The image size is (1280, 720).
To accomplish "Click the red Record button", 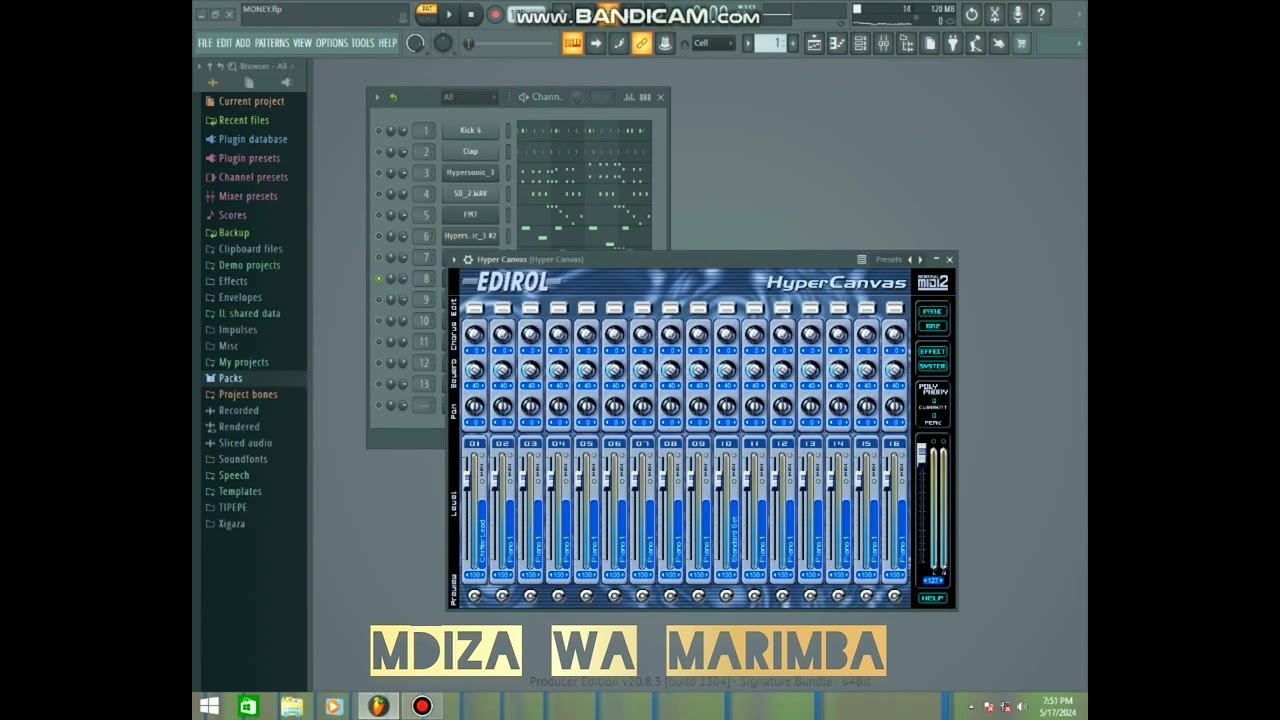I will click(x=495, y=14).
